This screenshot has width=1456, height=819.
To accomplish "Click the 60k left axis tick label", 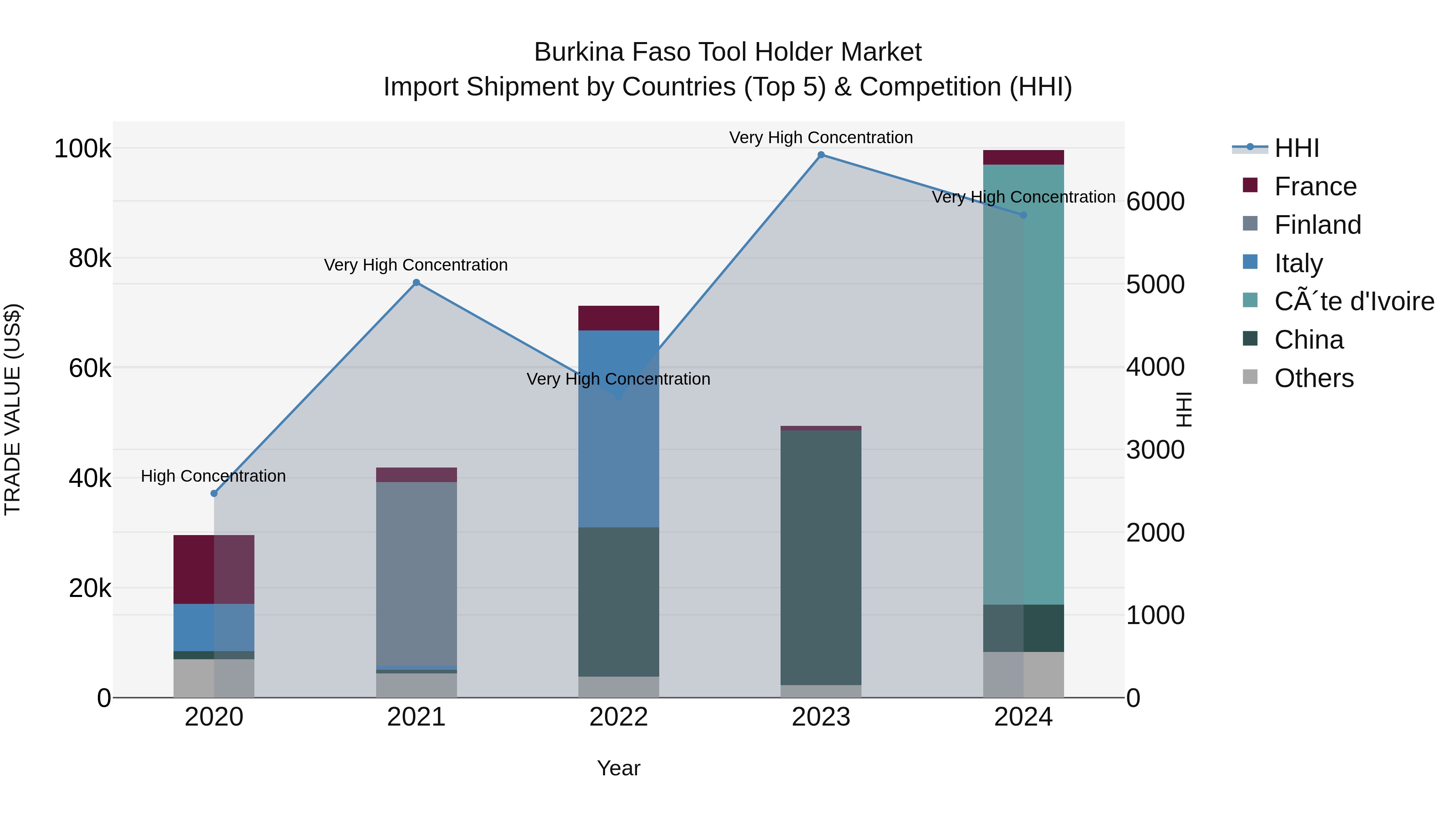I will click(90, 368).
